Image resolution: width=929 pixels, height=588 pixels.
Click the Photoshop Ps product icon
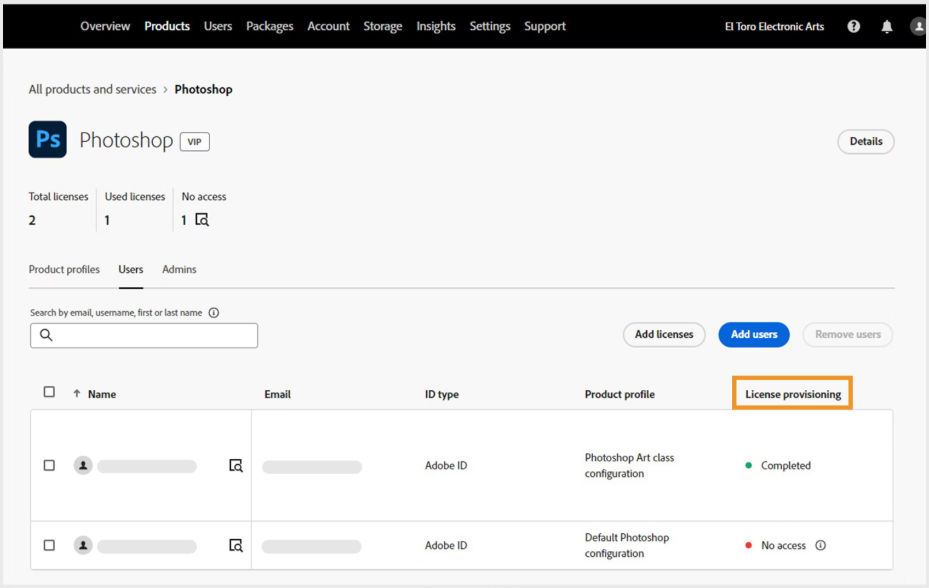point(47,139)
